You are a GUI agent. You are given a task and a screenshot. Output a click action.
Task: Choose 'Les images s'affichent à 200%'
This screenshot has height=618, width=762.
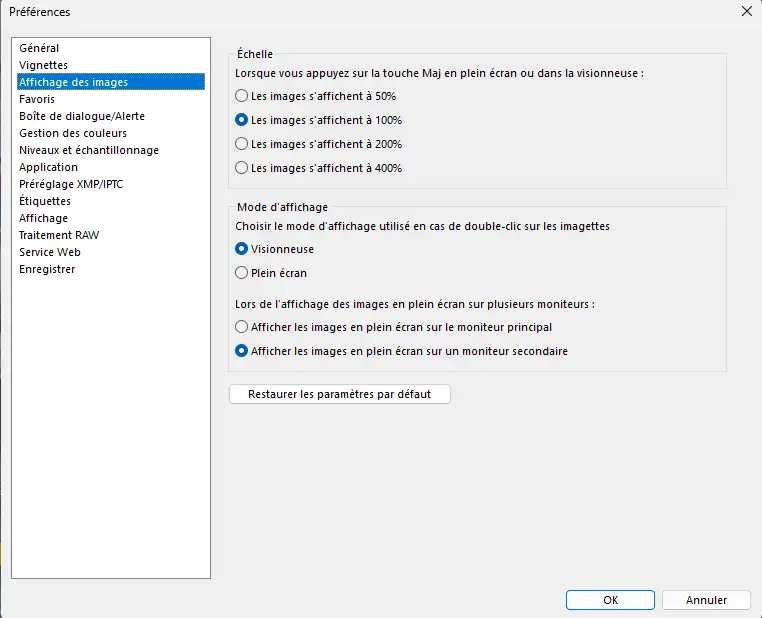(x=241, y=144)
